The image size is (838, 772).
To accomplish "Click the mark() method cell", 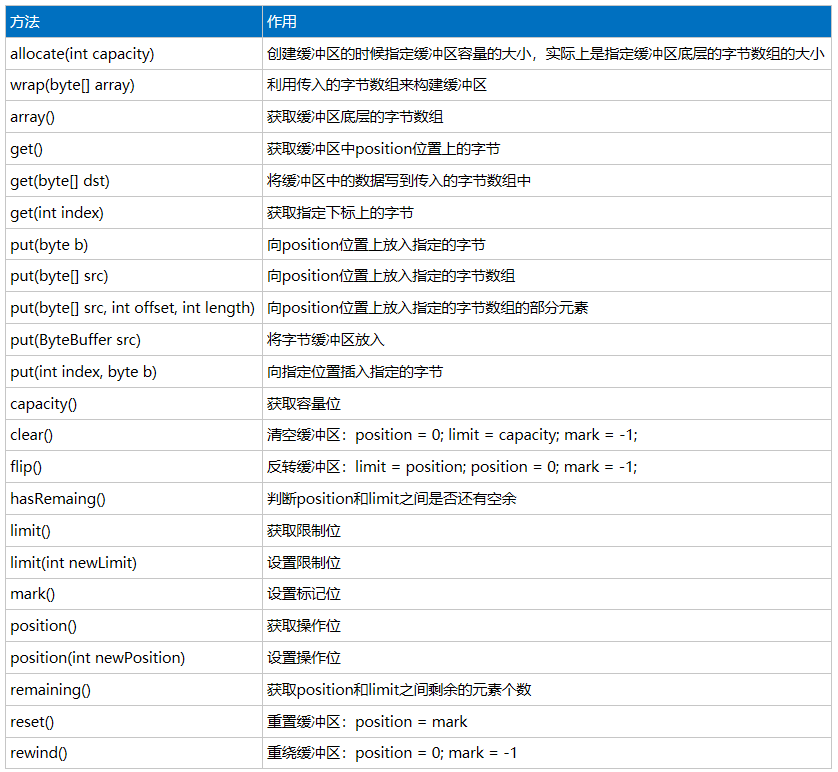I will point(134,594).
